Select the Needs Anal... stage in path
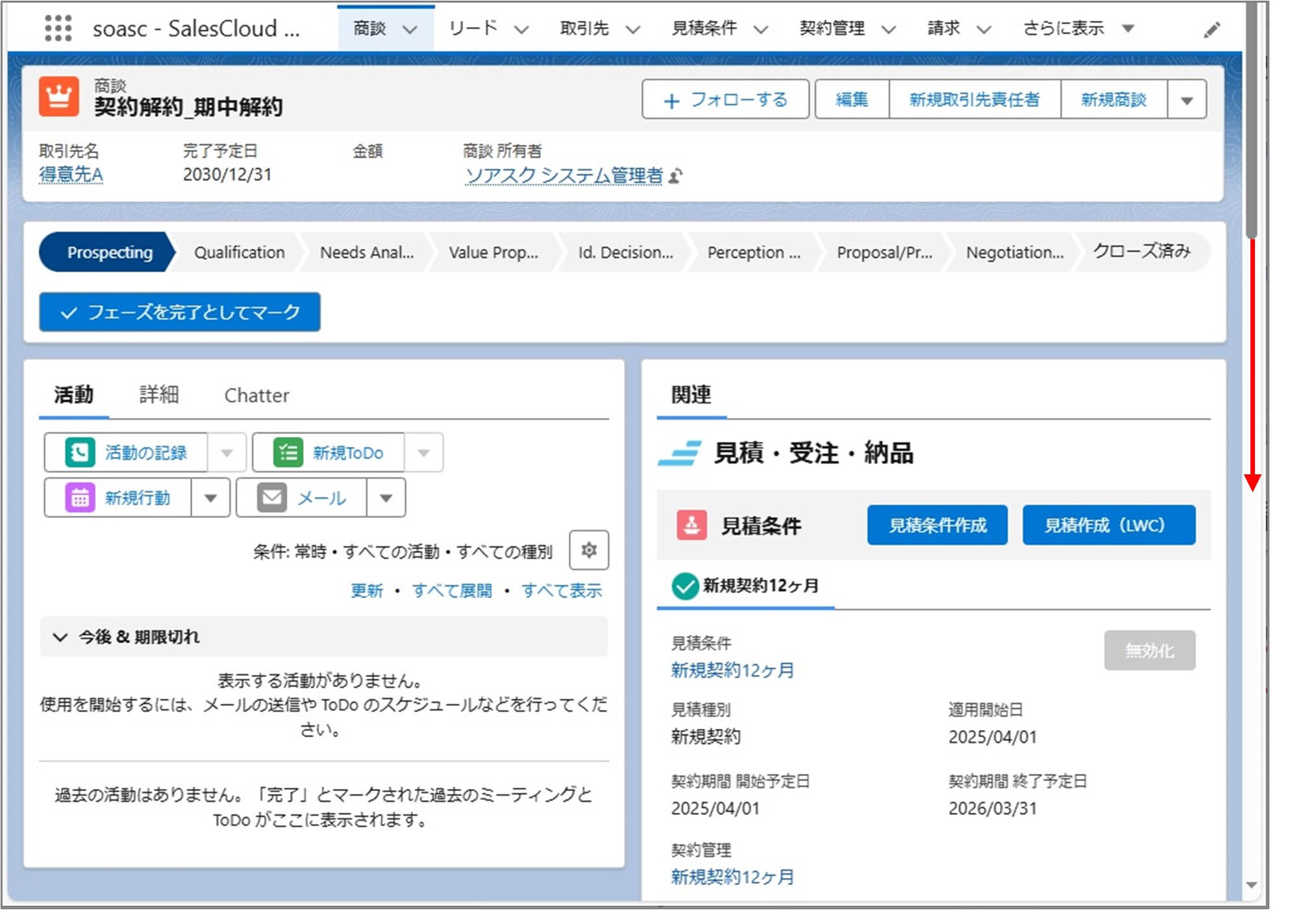This screenshot has height=913, width=1316. [x=367, y=252]
